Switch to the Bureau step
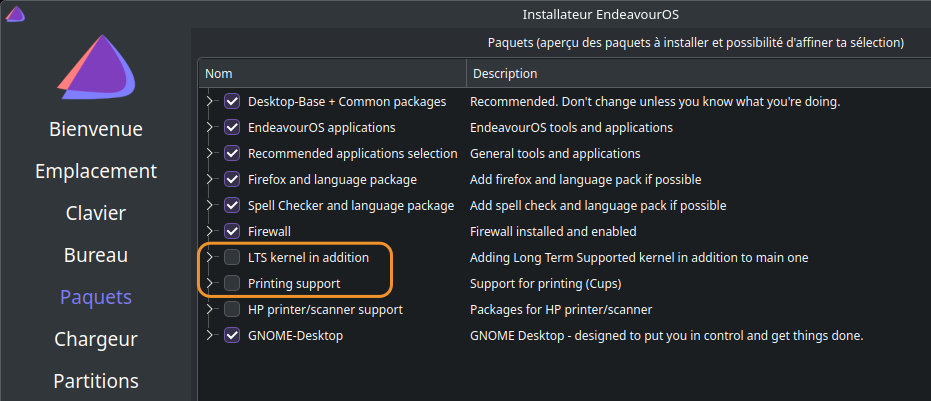This screenshot has height=401, width=931. coord(96,255)
